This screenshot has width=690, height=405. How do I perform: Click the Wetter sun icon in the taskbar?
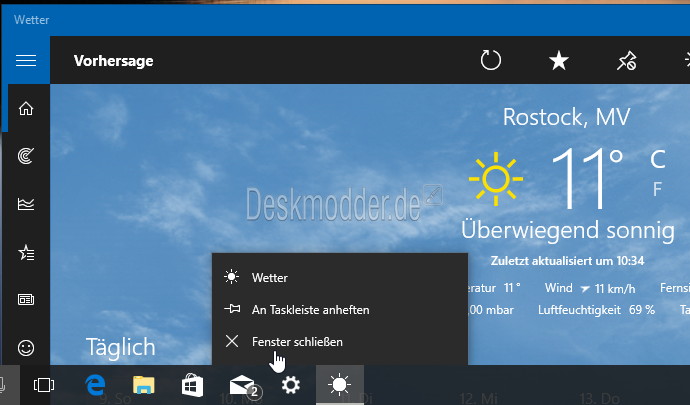pyautogui.click(x=340, y=385)
